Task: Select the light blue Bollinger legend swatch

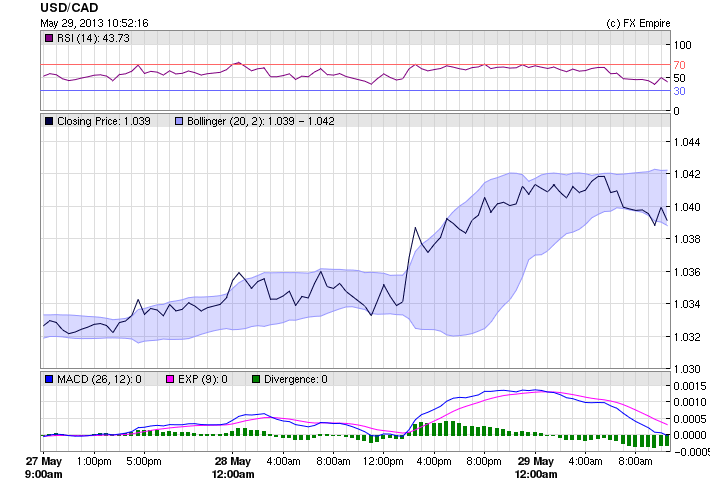Action: point(180,121)
